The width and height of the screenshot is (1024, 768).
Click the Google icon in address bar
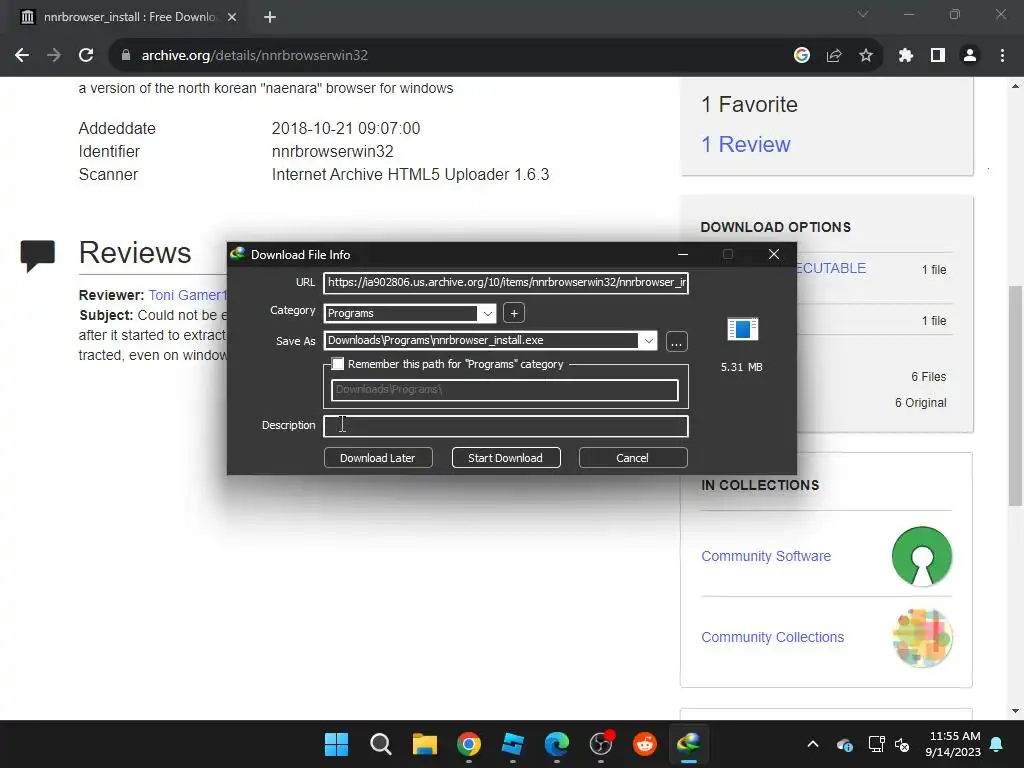802,56
